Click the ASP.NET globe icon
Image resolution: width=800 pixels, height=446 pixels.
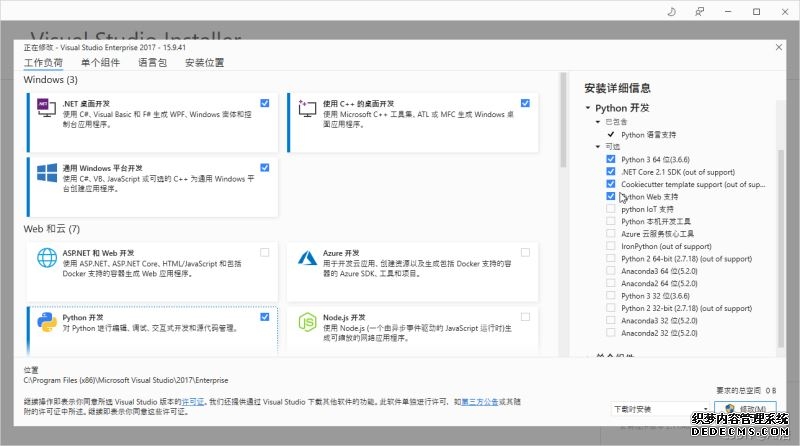47,257
